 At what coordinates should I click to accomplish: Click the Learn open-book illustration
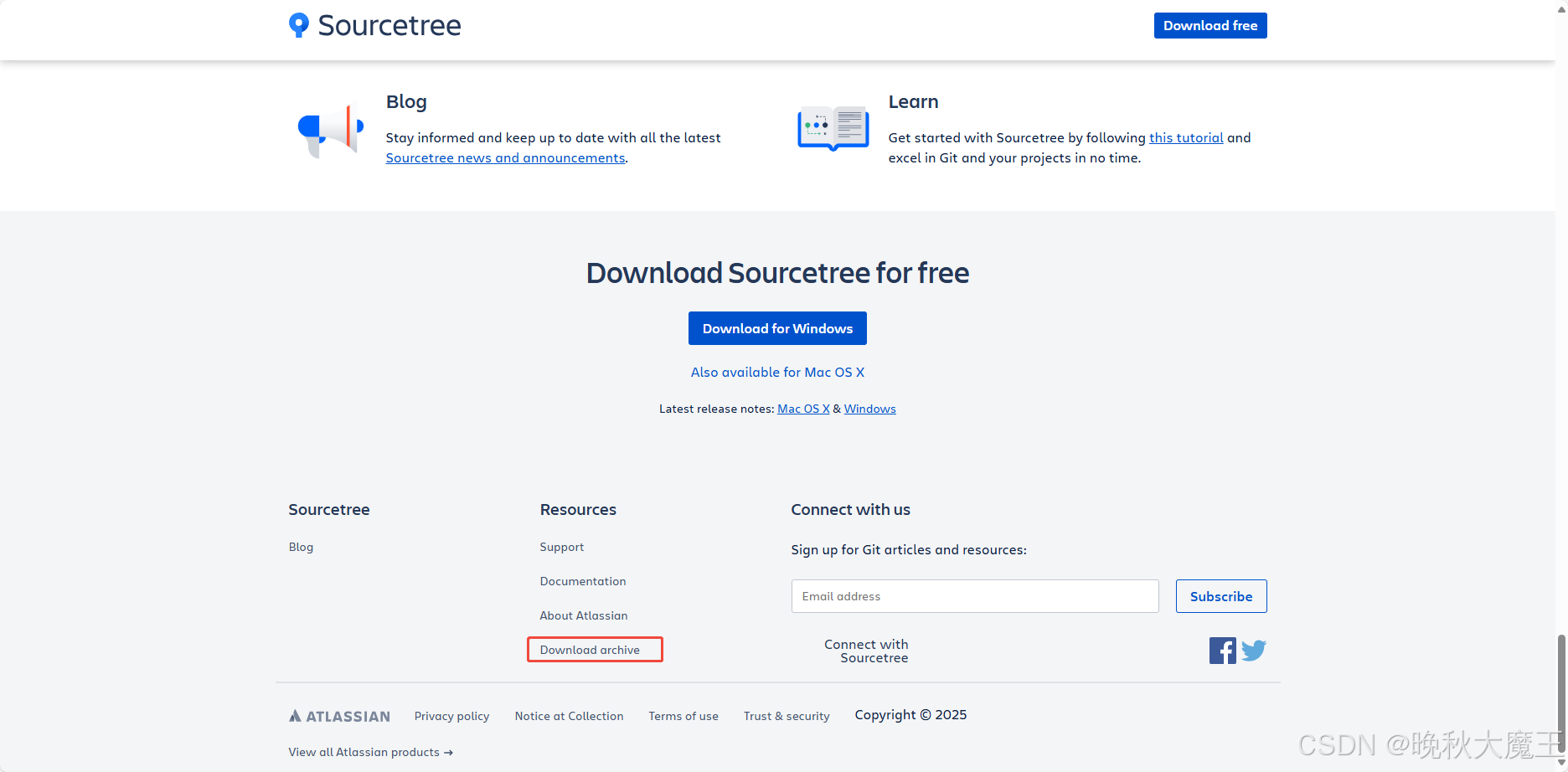tap(833, 128)
